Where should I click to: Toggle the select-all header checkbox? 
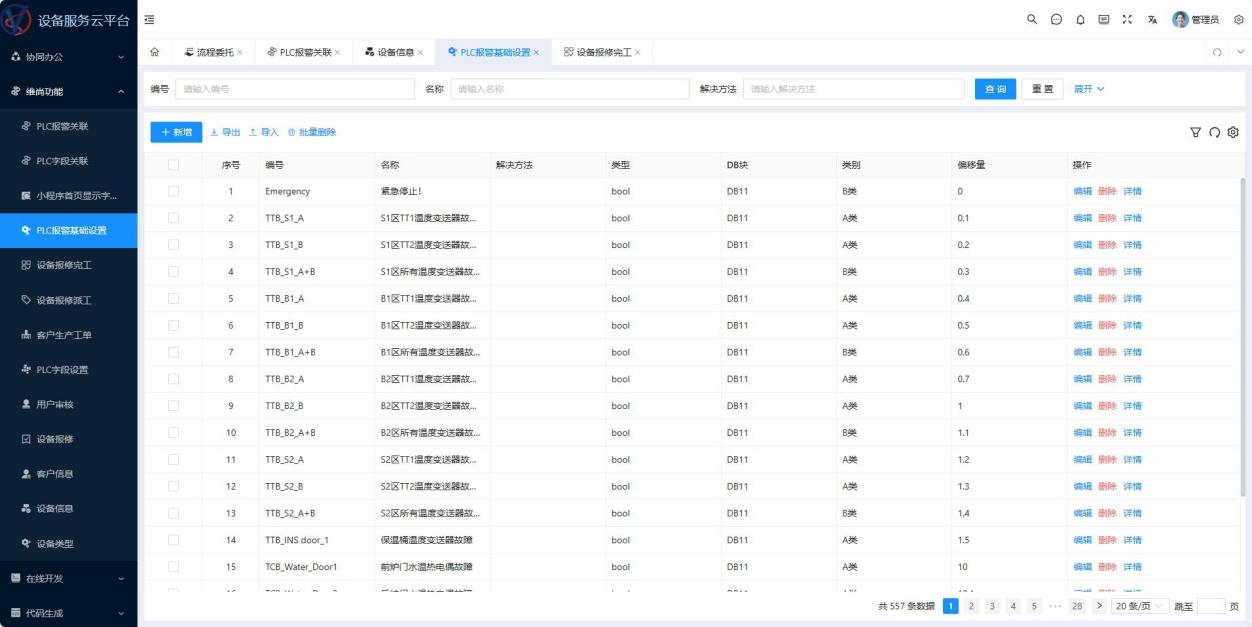coord(173,165)
